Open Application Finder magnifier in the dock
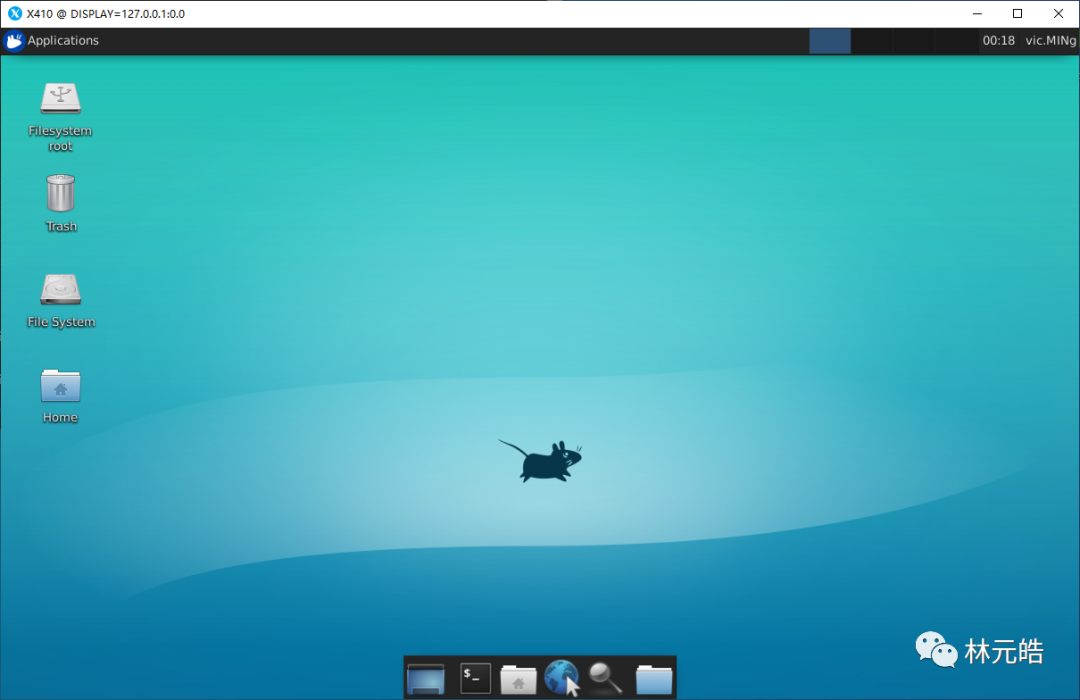 click(x=606, y=678)
